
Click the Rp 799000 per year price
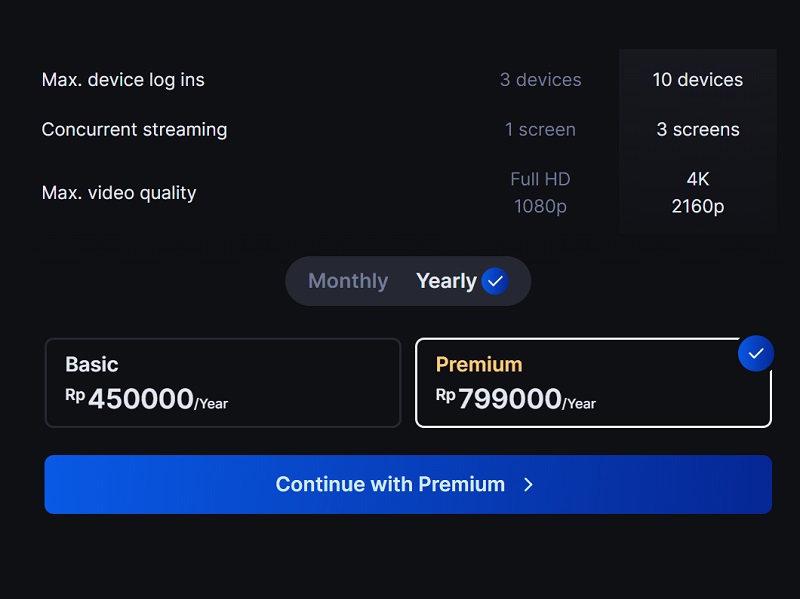(x=516, y=399)
